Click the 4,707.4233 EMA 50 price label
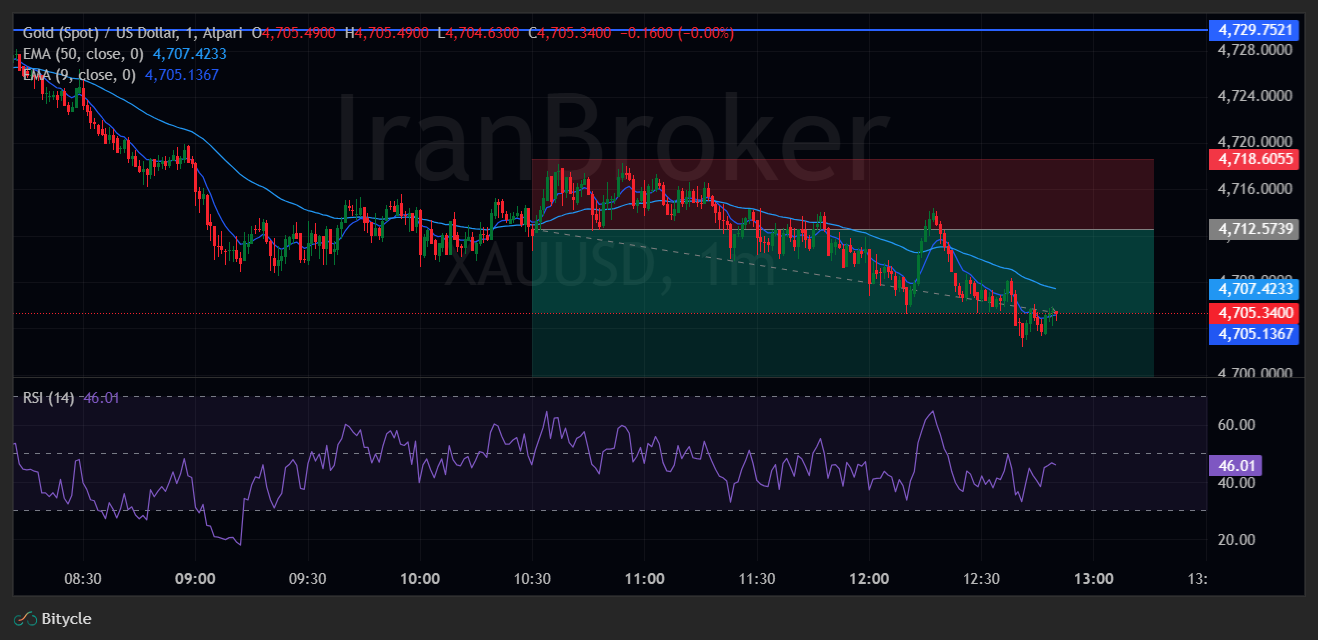The height and width of the screenshot is (640, 1318). pos(1254,289)
